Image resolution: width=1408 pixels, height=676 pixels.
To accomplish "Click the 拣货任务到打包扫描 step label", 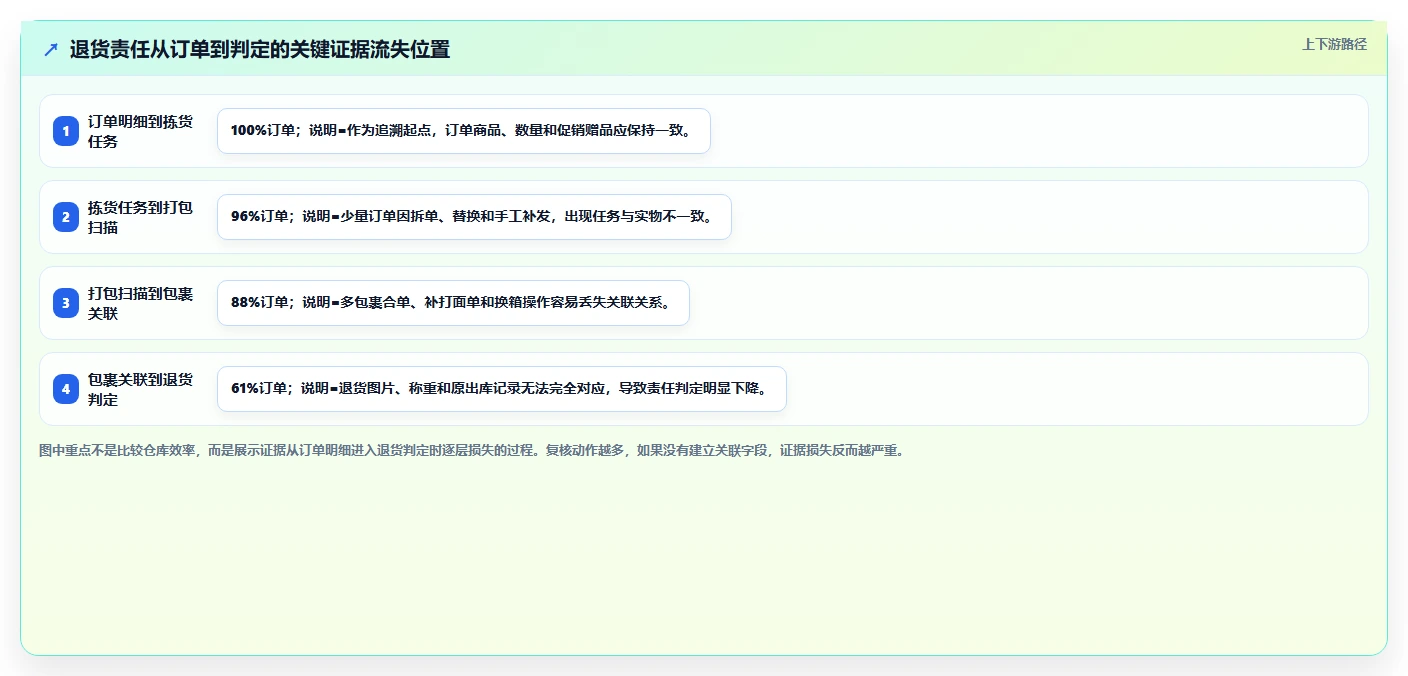I will (141, 217).
